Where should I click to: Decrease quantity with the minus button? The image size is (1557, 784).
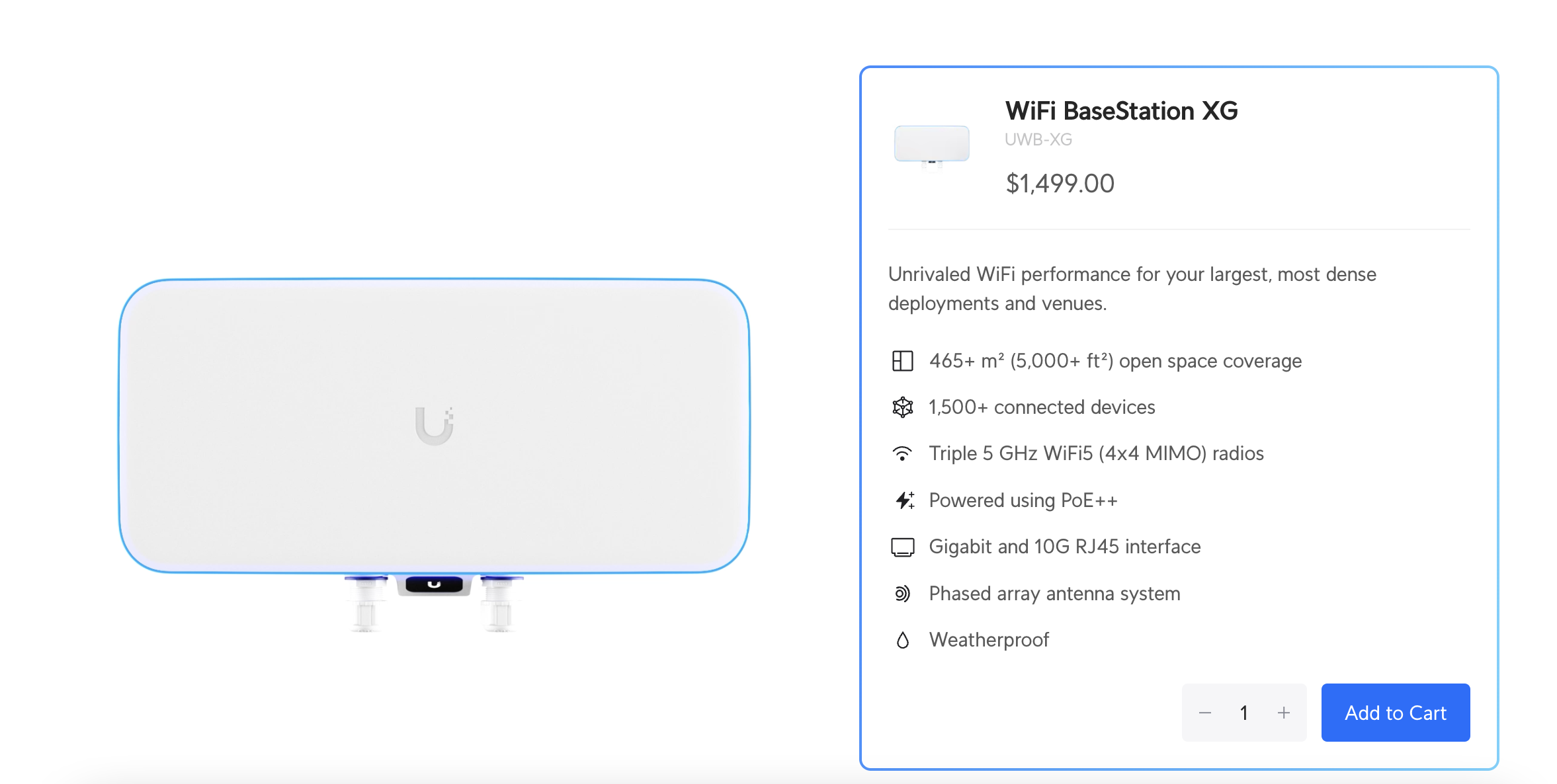(x=1205, y=713)
